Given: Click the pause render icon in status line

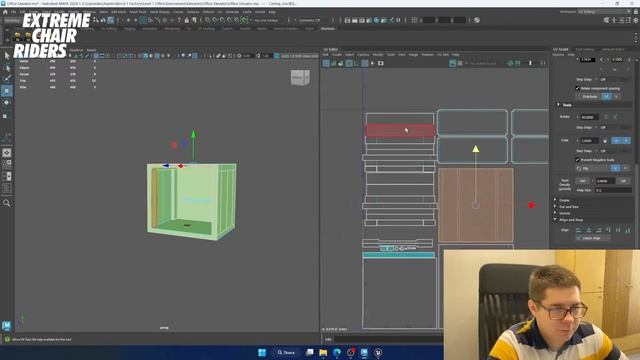Looking at the screenshot, I should 398,20.
